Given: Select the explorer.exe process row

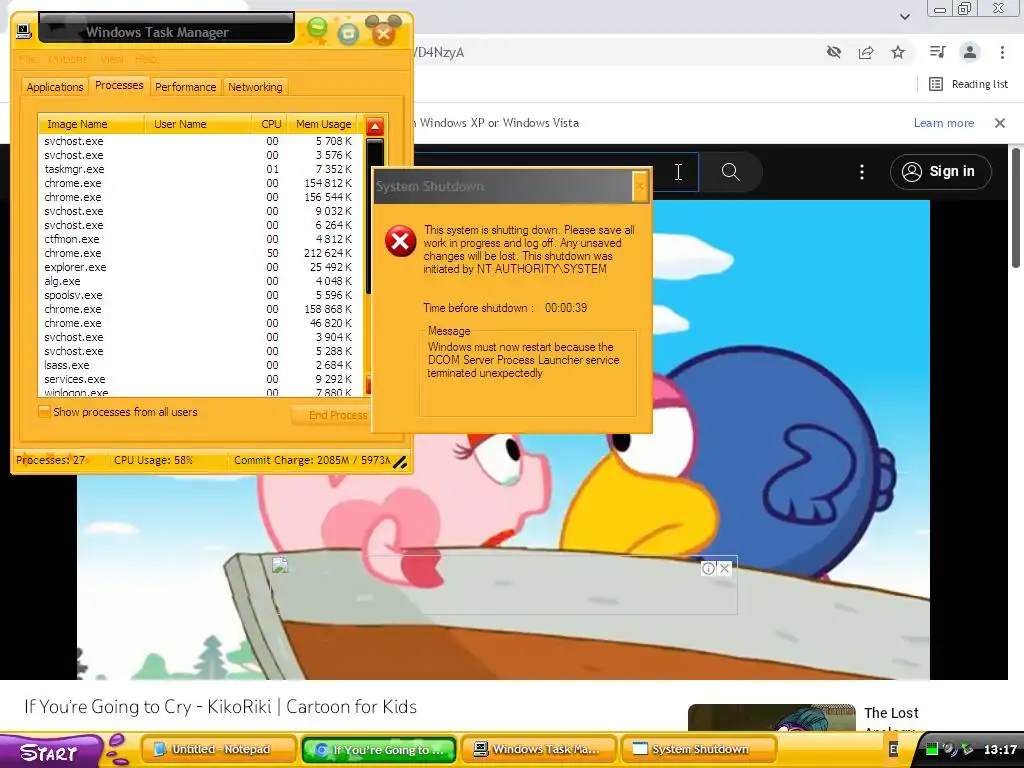Looking at the screenshot, I should (x=198, y=267).
